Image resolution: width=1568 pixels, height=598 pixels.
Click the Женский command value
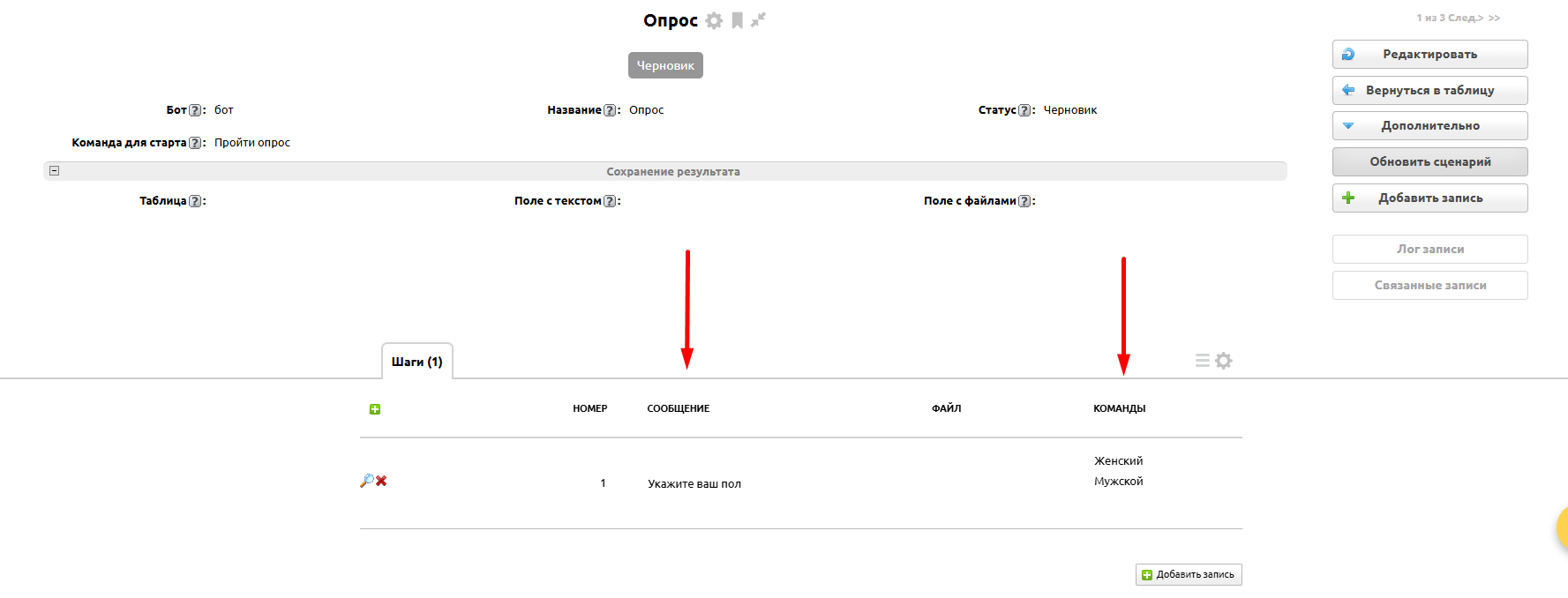coord(1119,461)
